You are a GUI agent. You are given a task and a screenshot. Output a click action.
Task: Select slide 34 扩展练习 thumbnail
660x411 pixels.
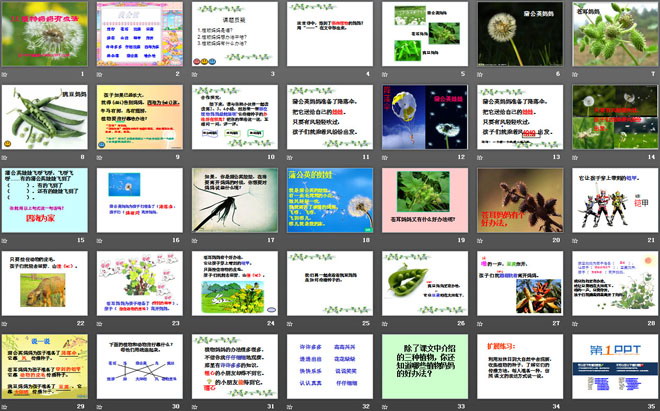(520, 367)
